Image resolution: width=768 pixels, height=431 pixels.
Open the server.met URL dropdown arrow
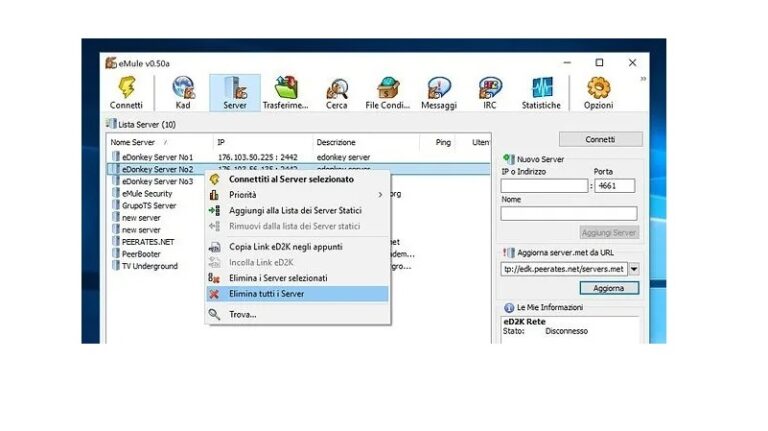pyautogui.click(x=634, y=269)
